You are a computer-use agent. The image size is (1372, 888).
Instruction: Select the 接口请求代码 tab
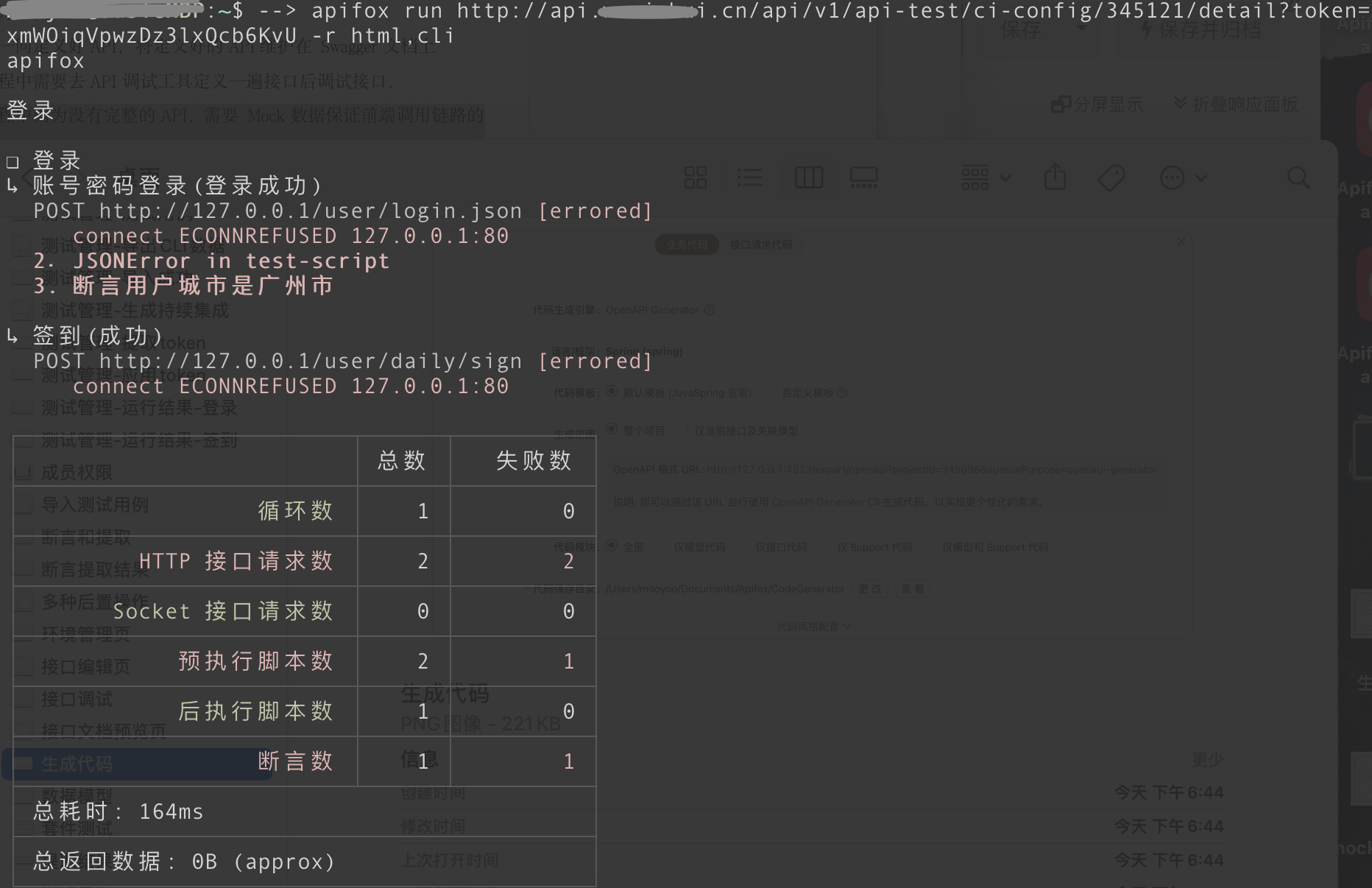coord(761,244)
